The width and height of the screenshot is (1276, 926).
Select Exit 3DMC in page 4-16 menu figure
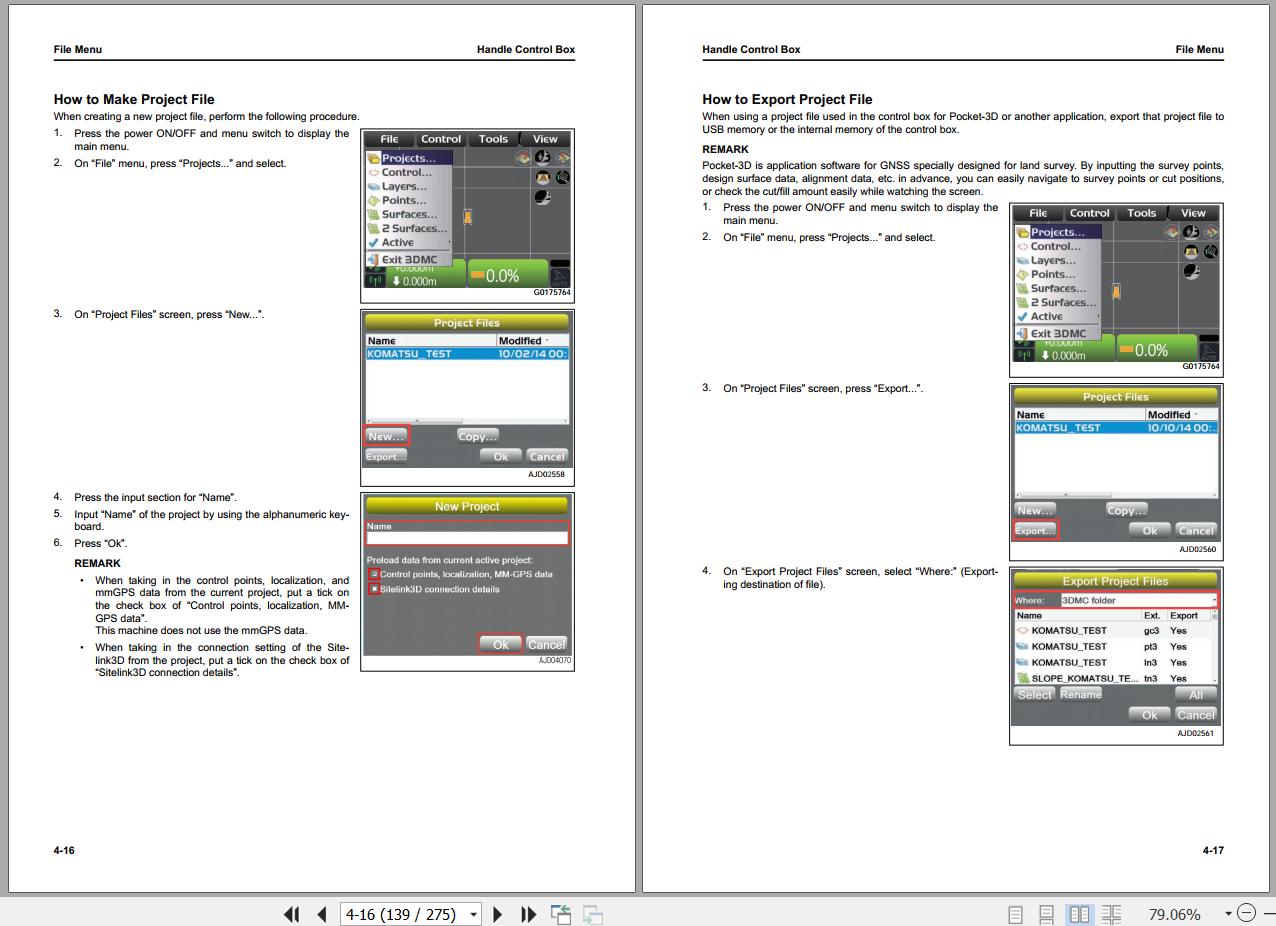(x=409, y=259)
